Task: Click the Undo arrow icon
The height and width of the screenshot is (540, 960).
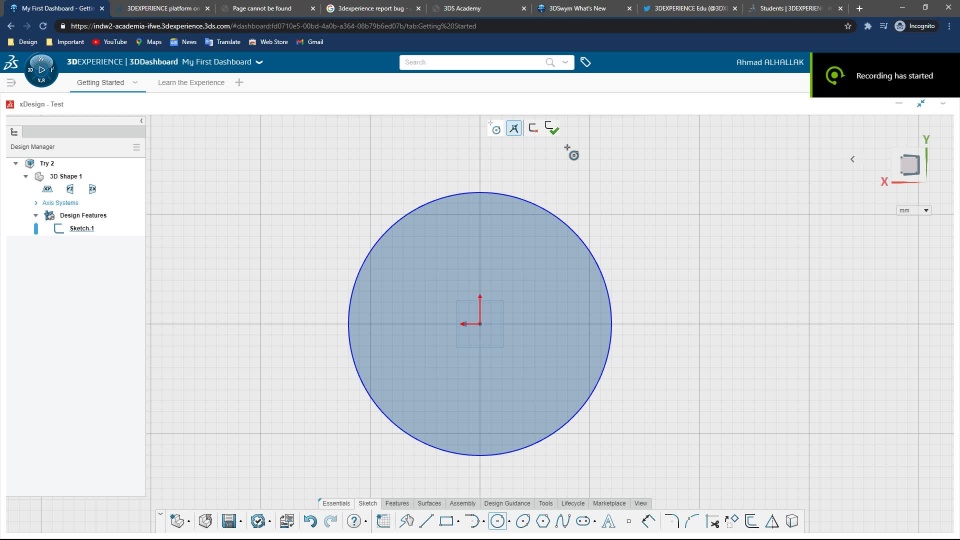Action: (x=310, y=521)
